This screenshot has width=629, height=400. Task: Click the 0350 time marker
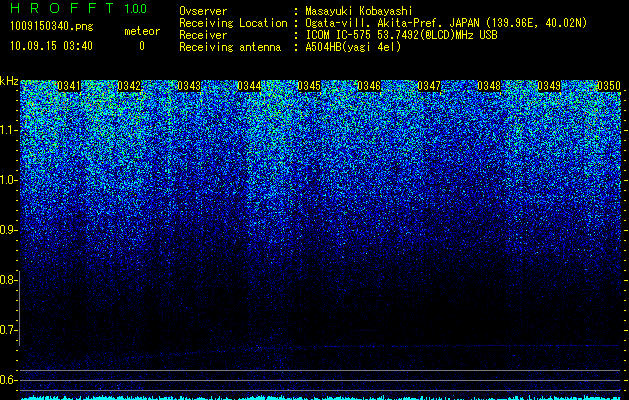pyautogui.click(x=609, y=86)
